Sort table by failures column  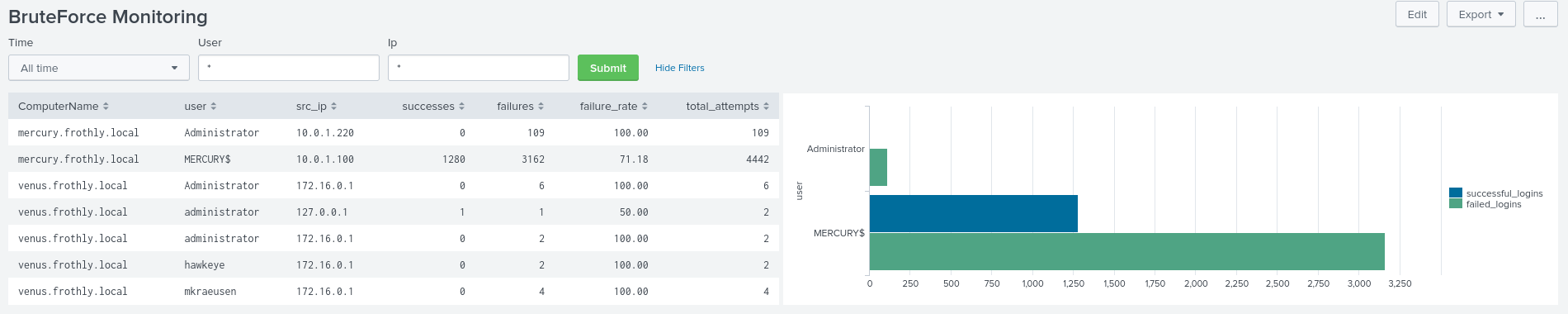pyautogui.click(x=521, y=106)
